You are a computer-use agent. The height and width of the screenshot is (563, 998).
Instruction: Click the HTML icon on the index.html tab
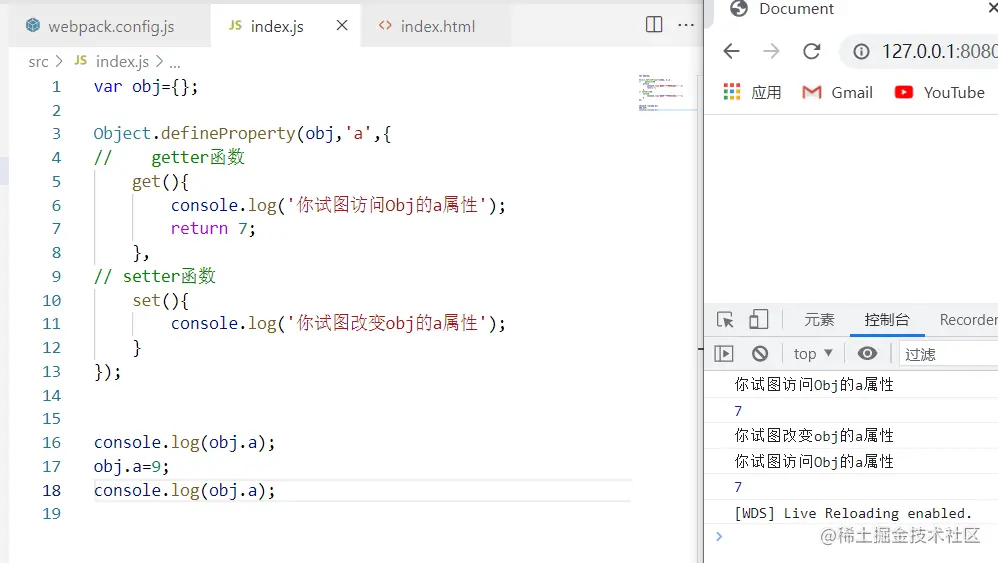pyautogui.click(x=385, y=25)
